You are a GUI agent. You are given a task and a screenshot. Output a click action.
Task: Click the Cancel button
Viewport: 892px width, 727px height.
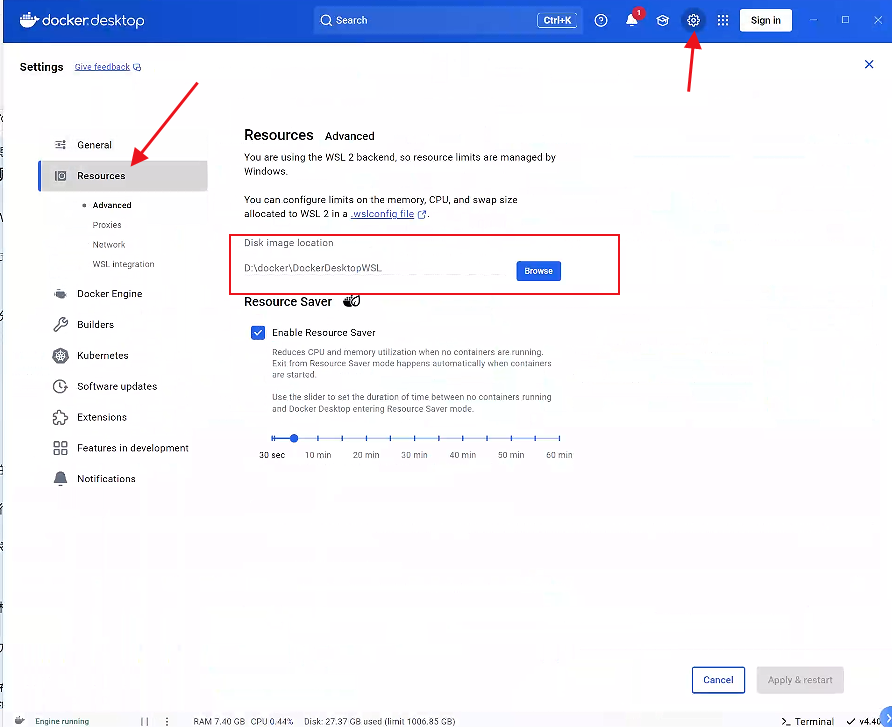click(x=718, y=680)
